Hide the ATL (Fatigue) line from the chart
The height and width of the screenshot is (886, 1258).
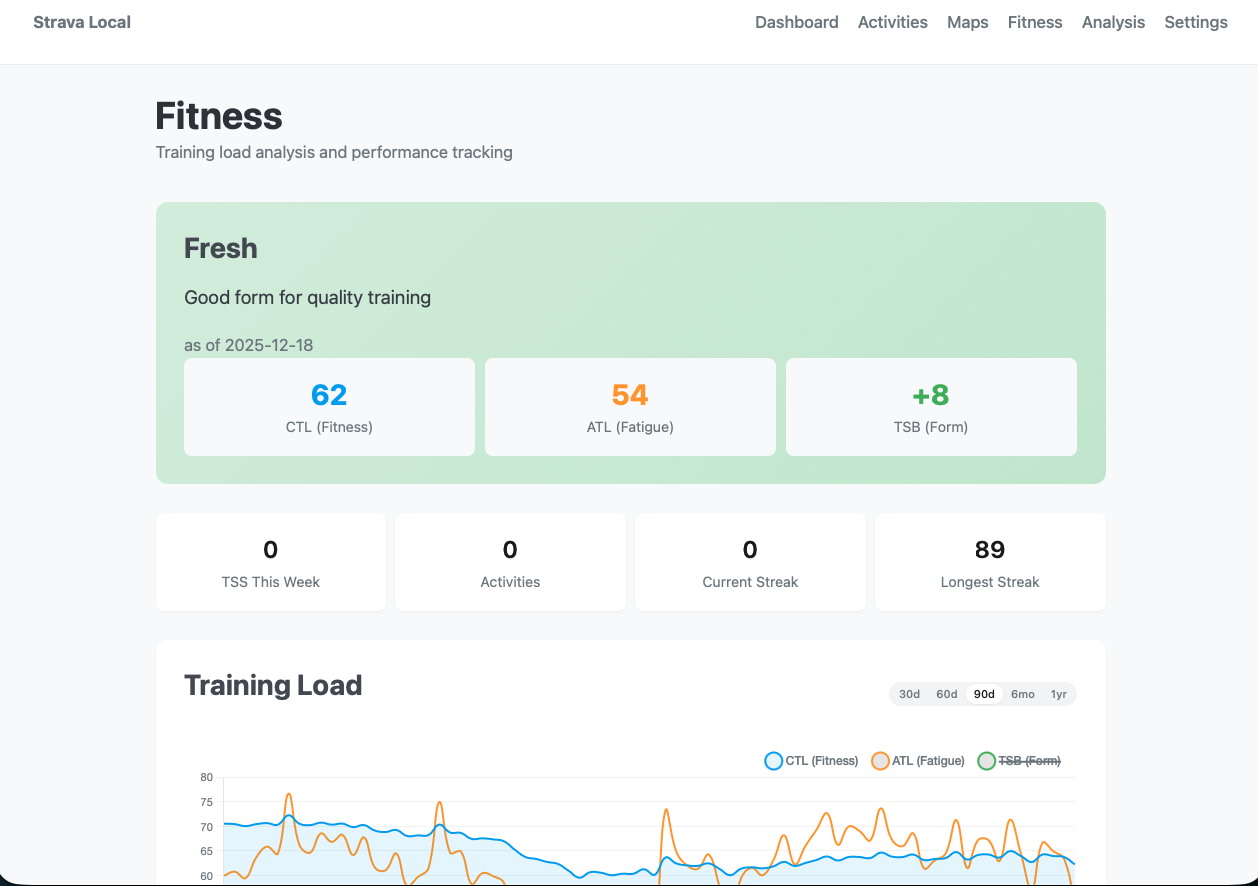[880, 760]
